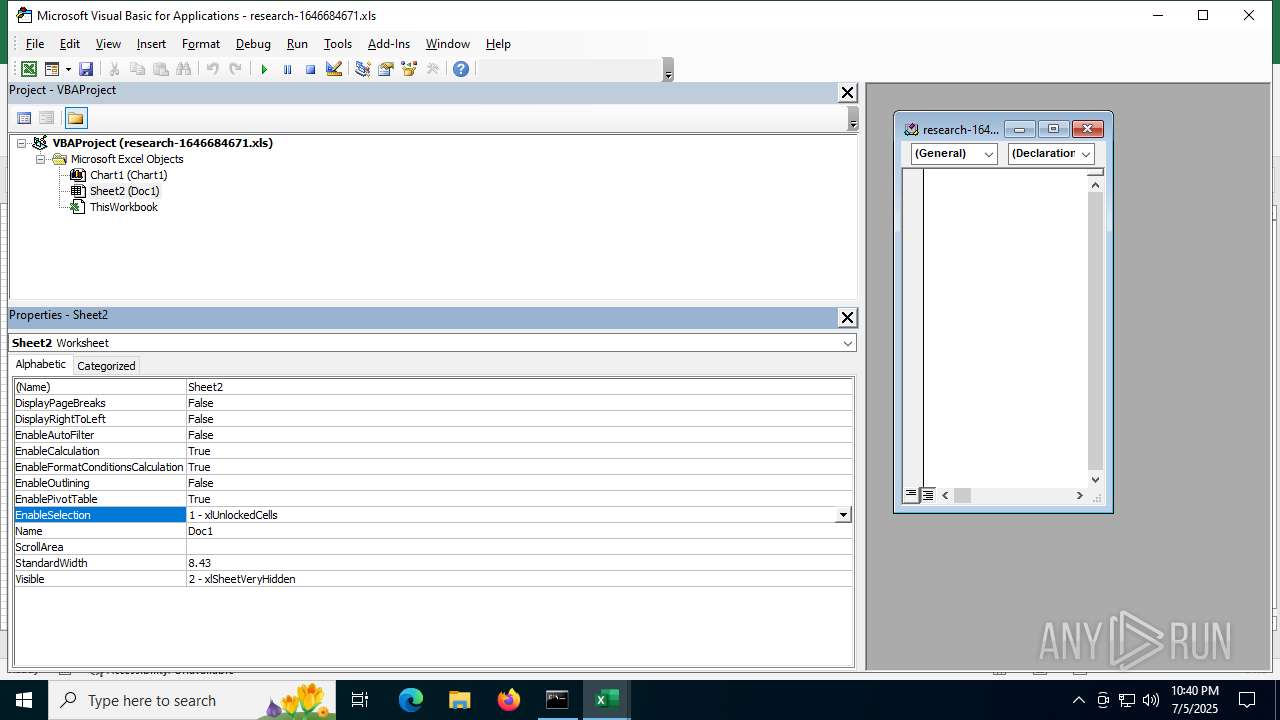1280x720 pixels.
Task: Click the View Microsoft Excel icon
Action: pos(29,69)
